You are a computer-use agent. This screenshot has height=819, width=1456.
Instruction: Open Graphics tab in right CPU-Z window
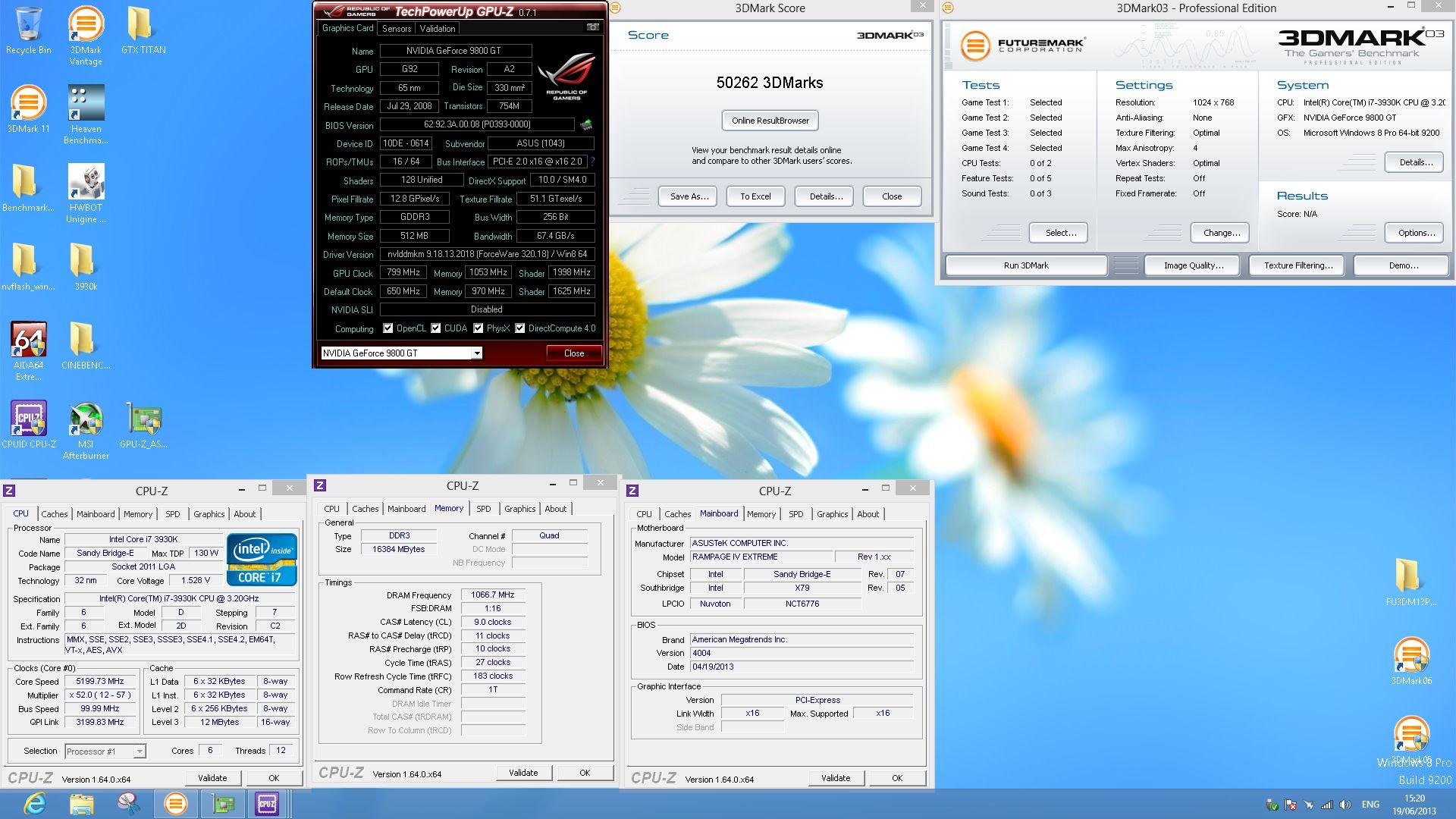[x=832, y=514]
